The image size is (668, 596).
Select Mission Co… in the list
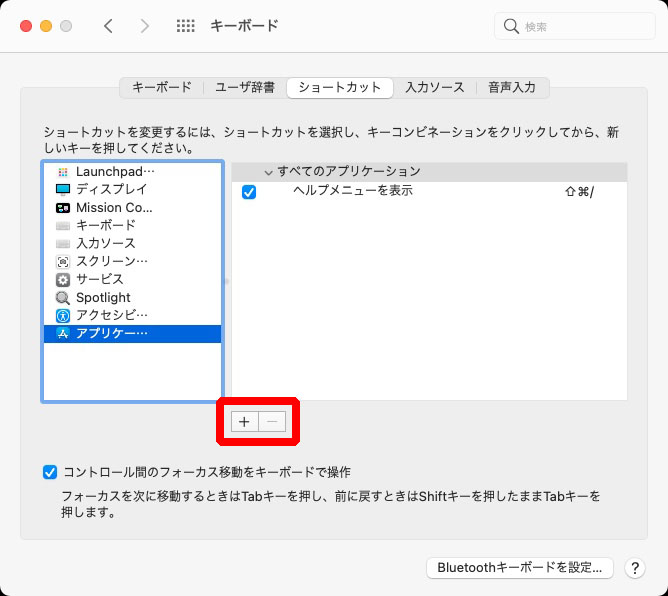point(132,207)
